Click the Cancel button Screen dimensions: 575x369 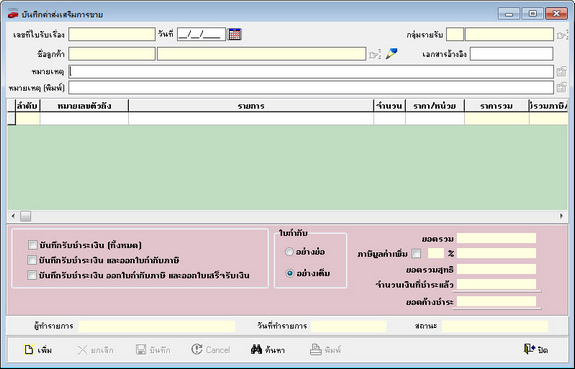211,350
